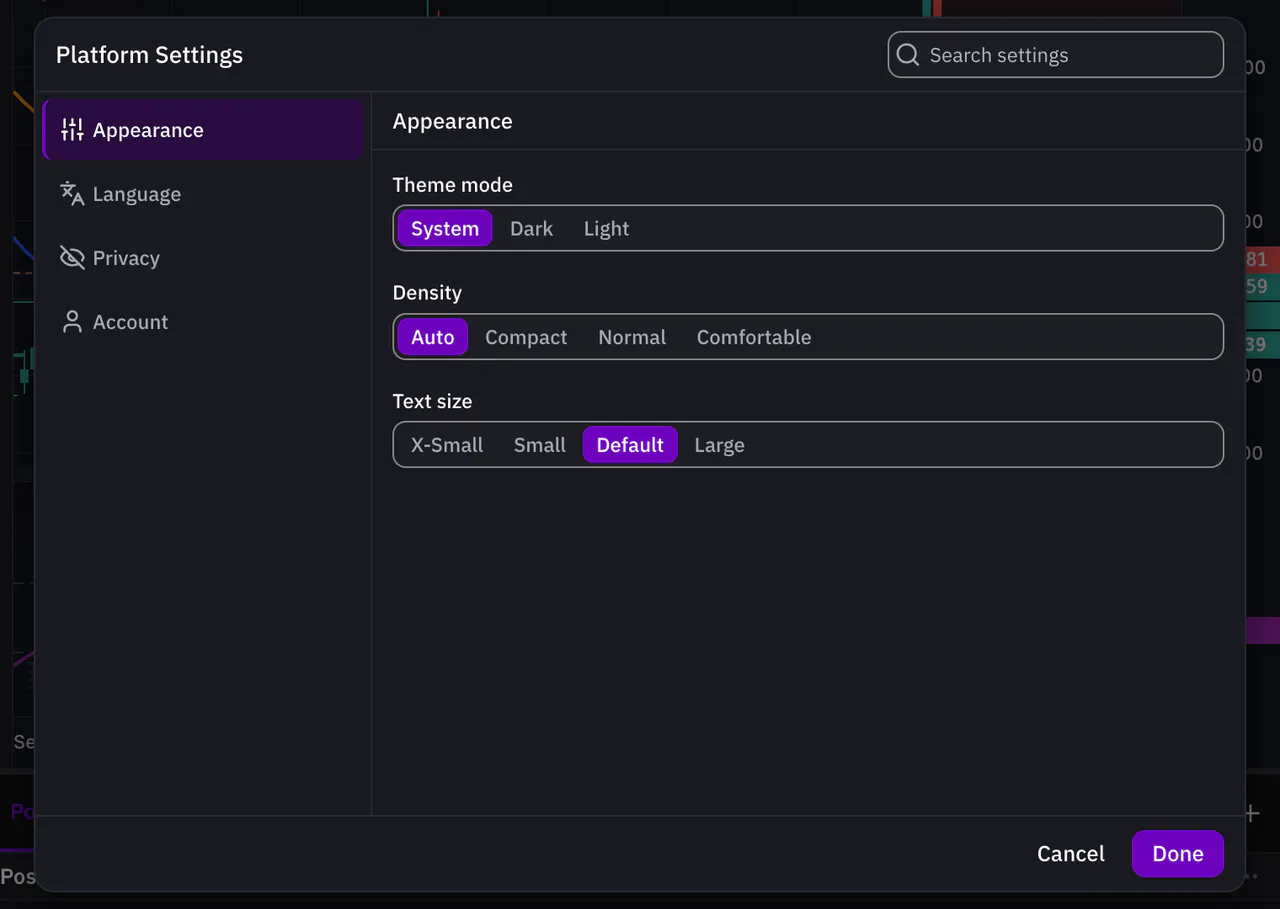Cancel the Platform Settings dialog
This screenshot has width=1280, height=909.
point(1071,854)
